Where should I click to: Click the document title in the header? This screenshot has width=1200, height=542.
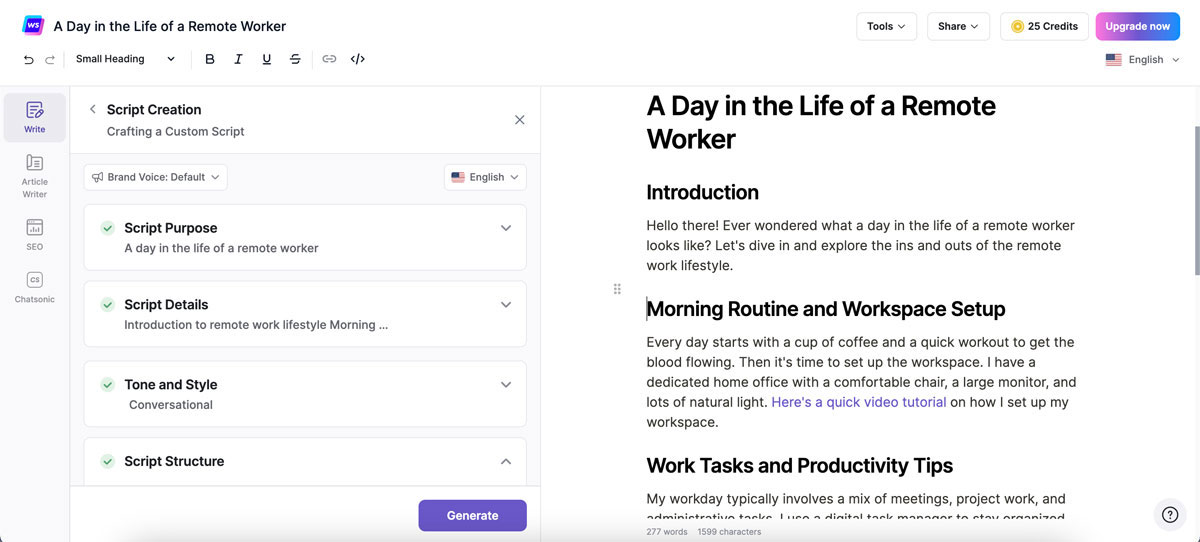pos(170,26)
